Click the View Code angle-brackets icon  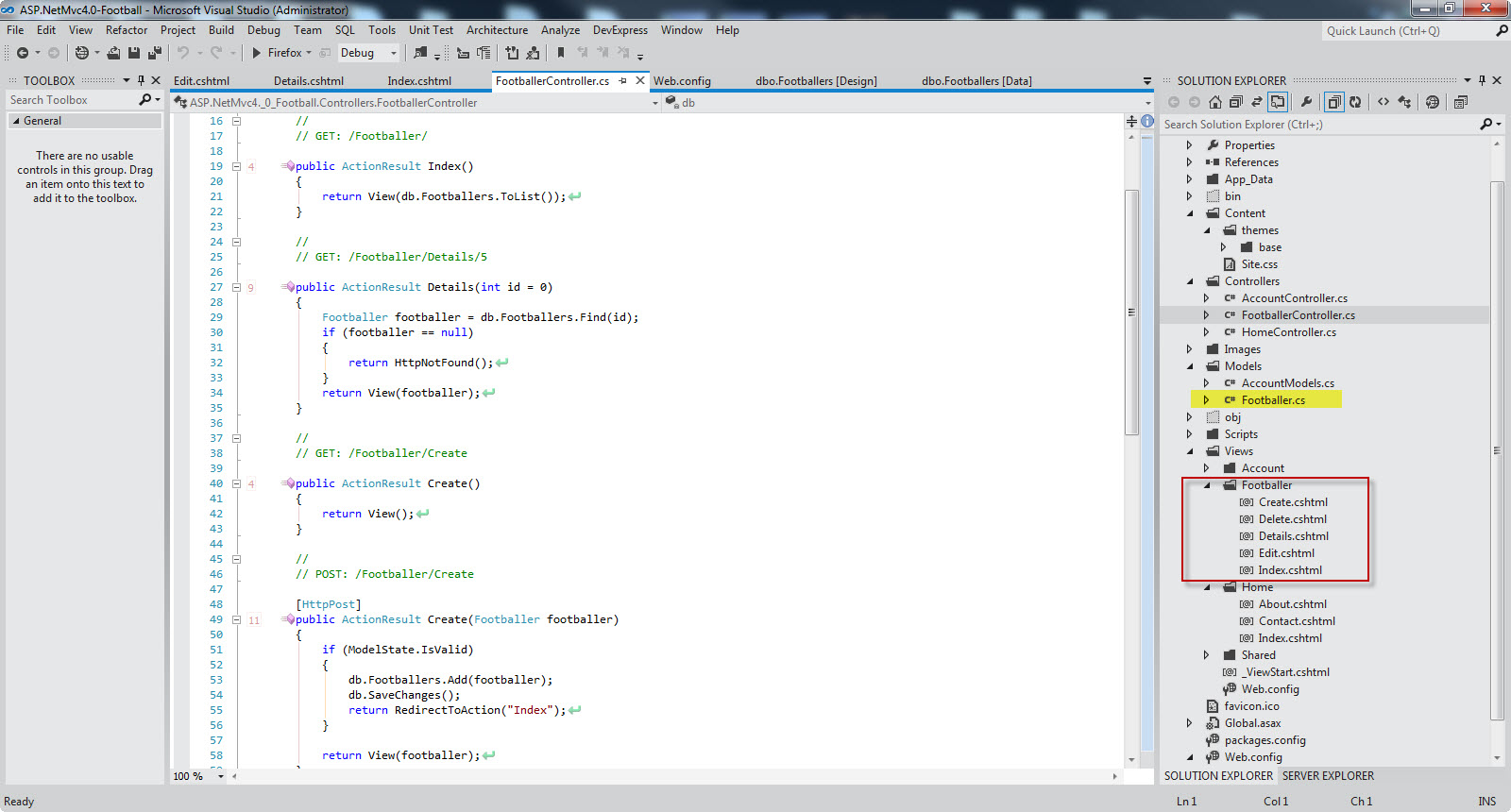point(1384,102)
